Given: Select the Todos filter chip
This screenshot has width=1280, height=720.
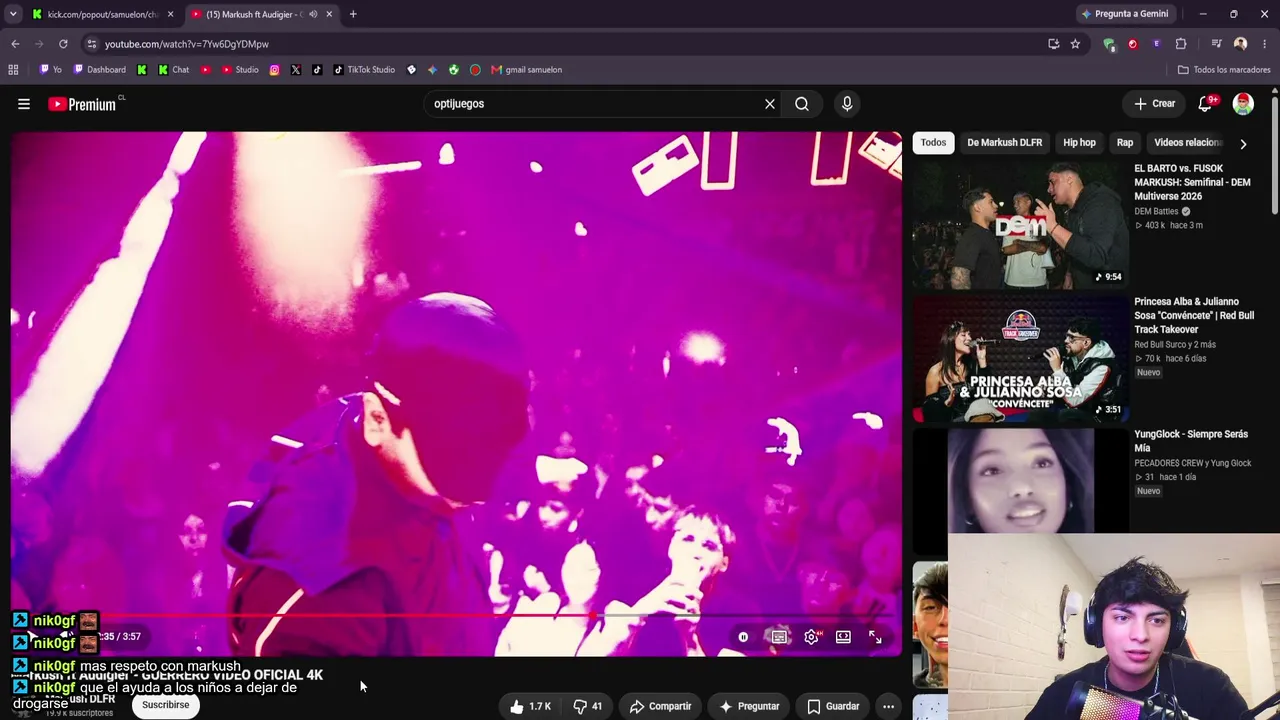Looking at the screenshot, I should pyautogui.click(x=933, y=143).
